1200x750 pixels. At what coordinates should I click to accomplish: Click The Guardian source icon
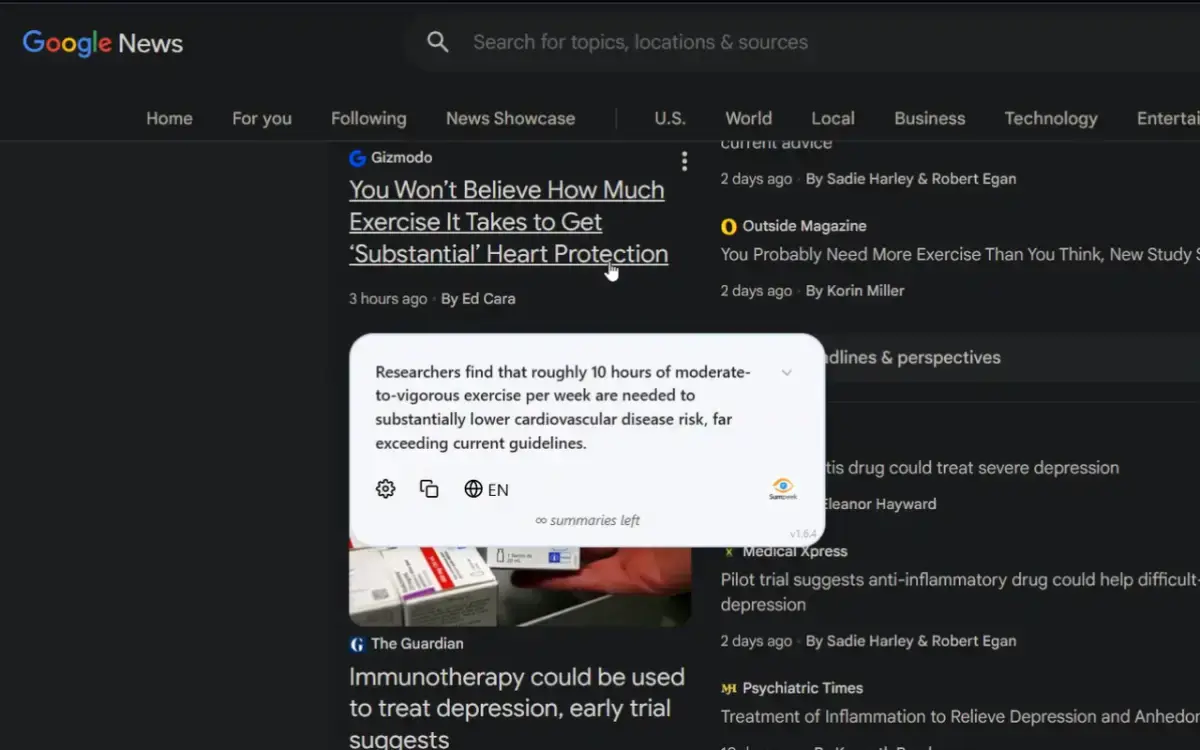coord(357,644)
